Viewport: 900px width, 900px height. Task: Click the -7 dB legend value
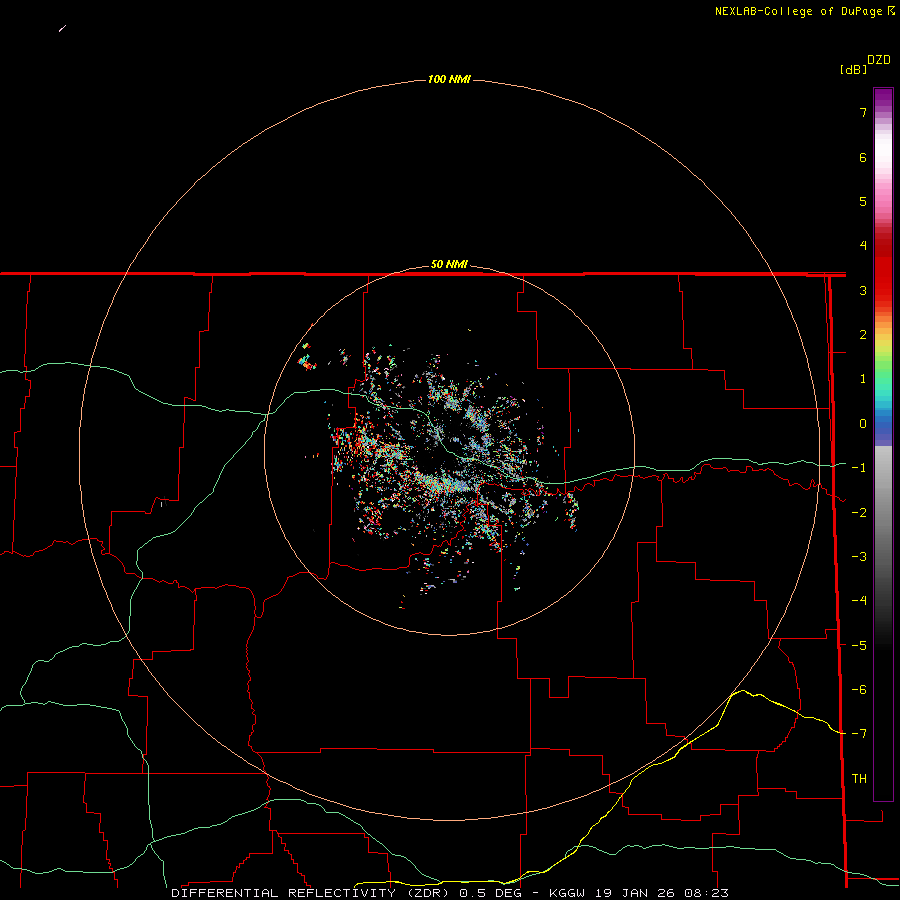(859, 734)
